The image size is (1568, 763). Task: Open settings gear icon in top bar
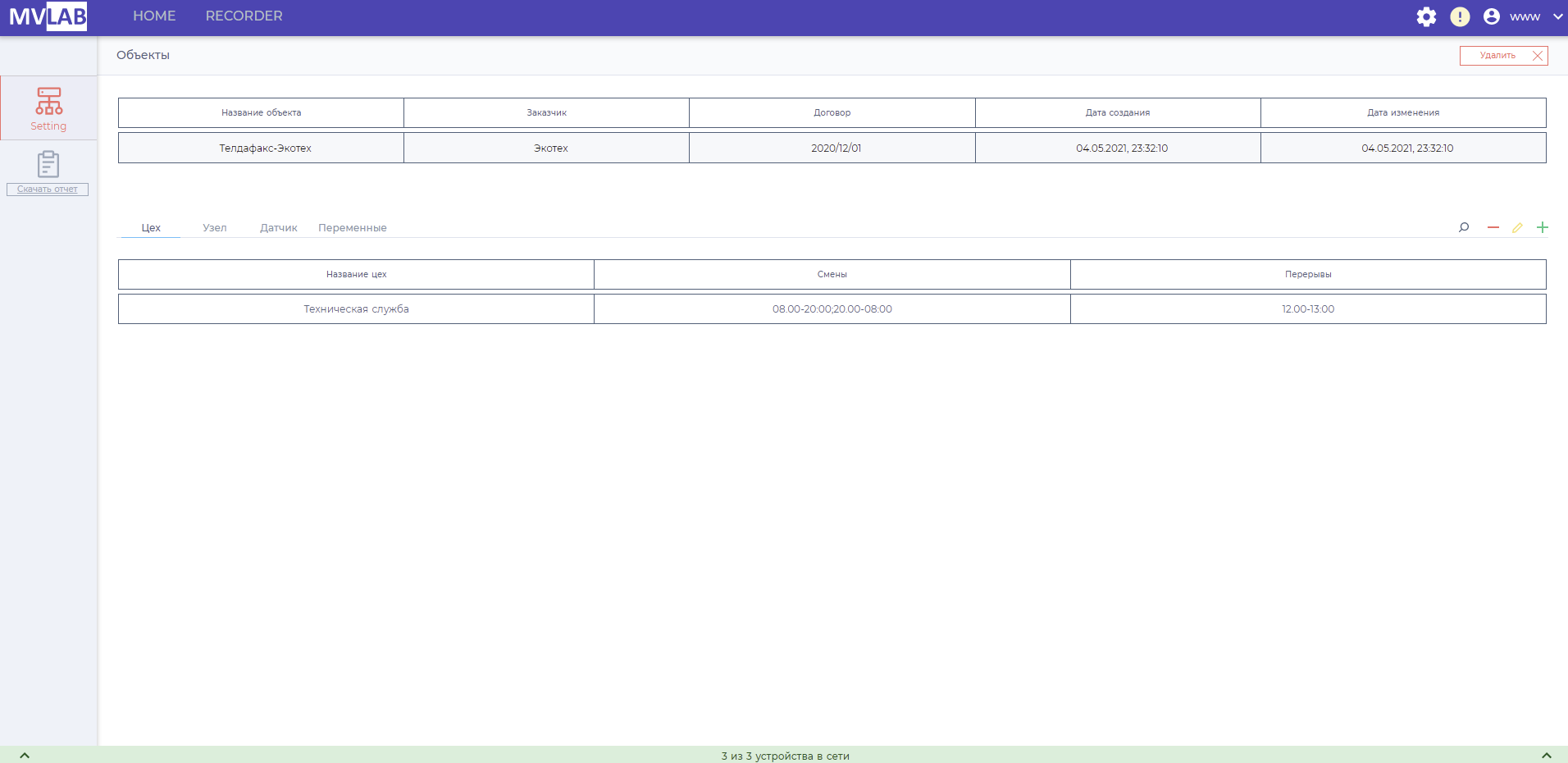coord(1426,17)
